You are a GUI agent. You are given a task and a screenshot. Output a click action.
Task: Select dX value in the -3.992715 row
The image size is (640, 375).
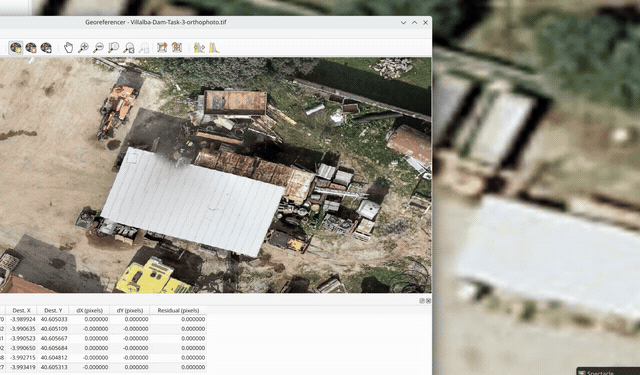coord(89,357)
